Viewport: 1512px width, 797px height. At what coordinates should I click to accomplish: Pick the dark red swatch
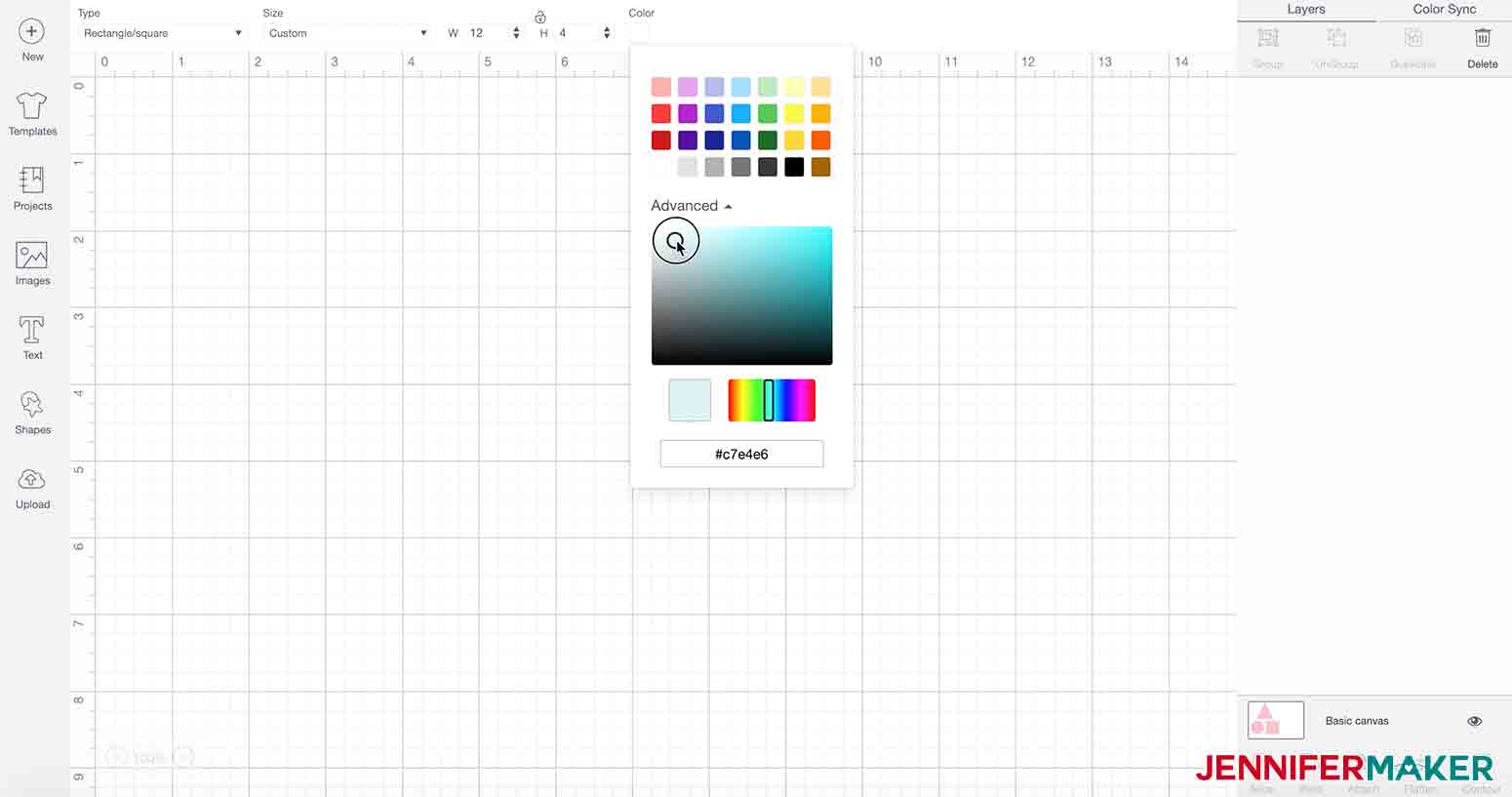coord(661,140)
